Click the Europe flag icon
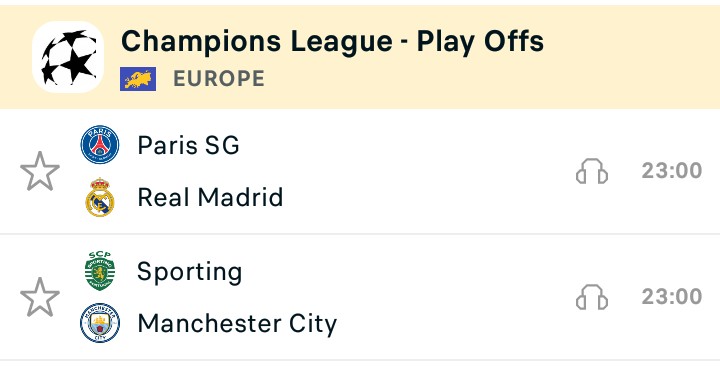Viewport: 720px width, 369px height. point(138,79)
